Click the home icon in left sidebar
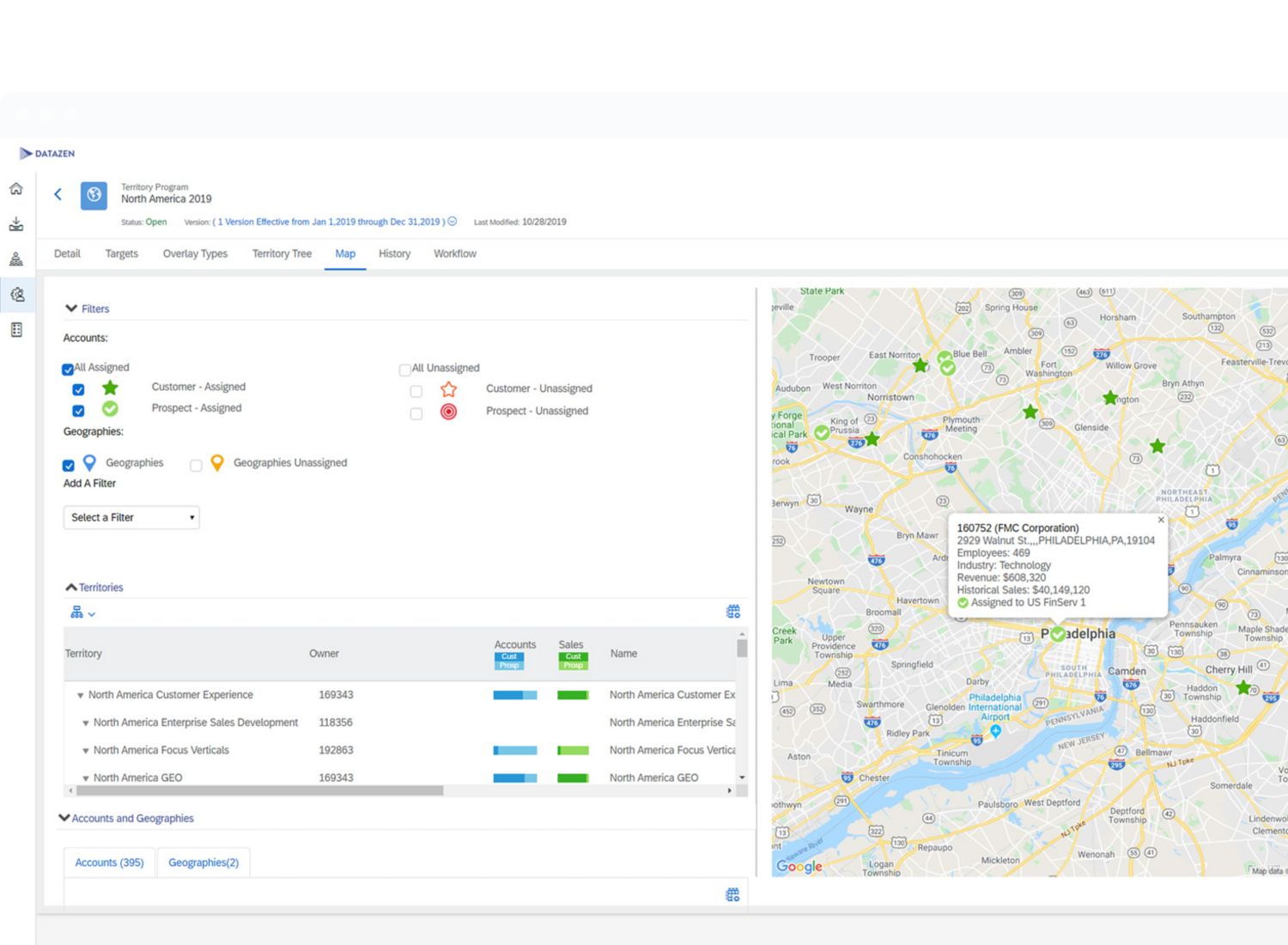 tap(16, 189)
